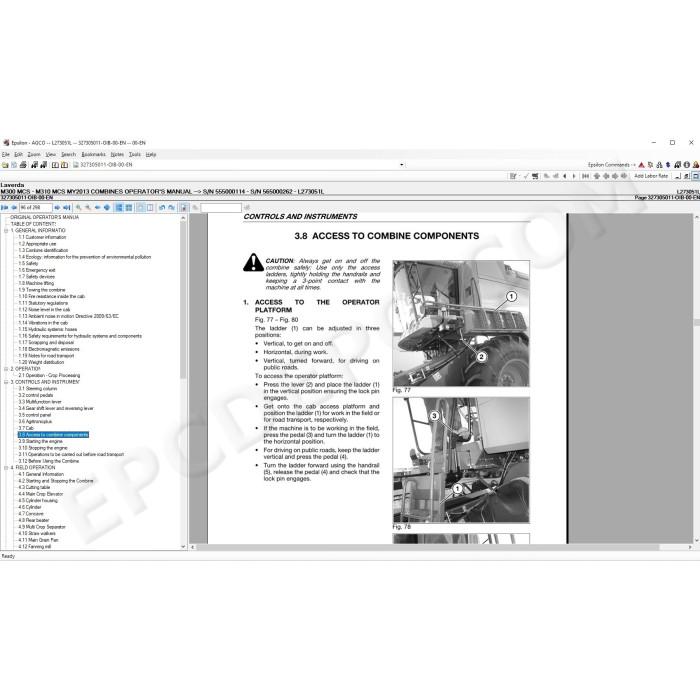This screenshot has height=700, width=700.
Task: Open the document selector dropdown arrow
Action: (x=402, y=165)
